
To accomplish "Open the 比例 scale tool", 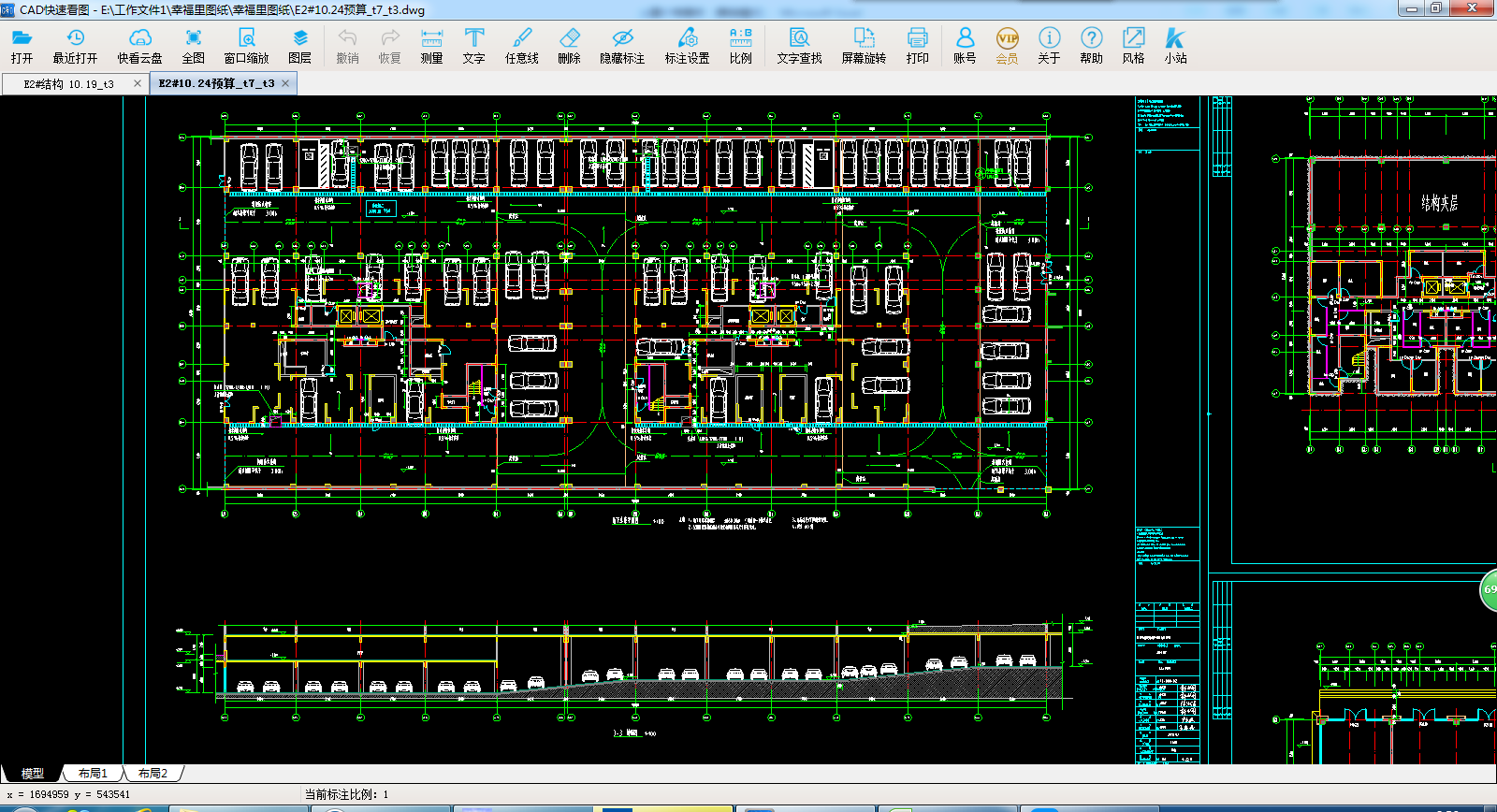I will [x=740, y=46].
